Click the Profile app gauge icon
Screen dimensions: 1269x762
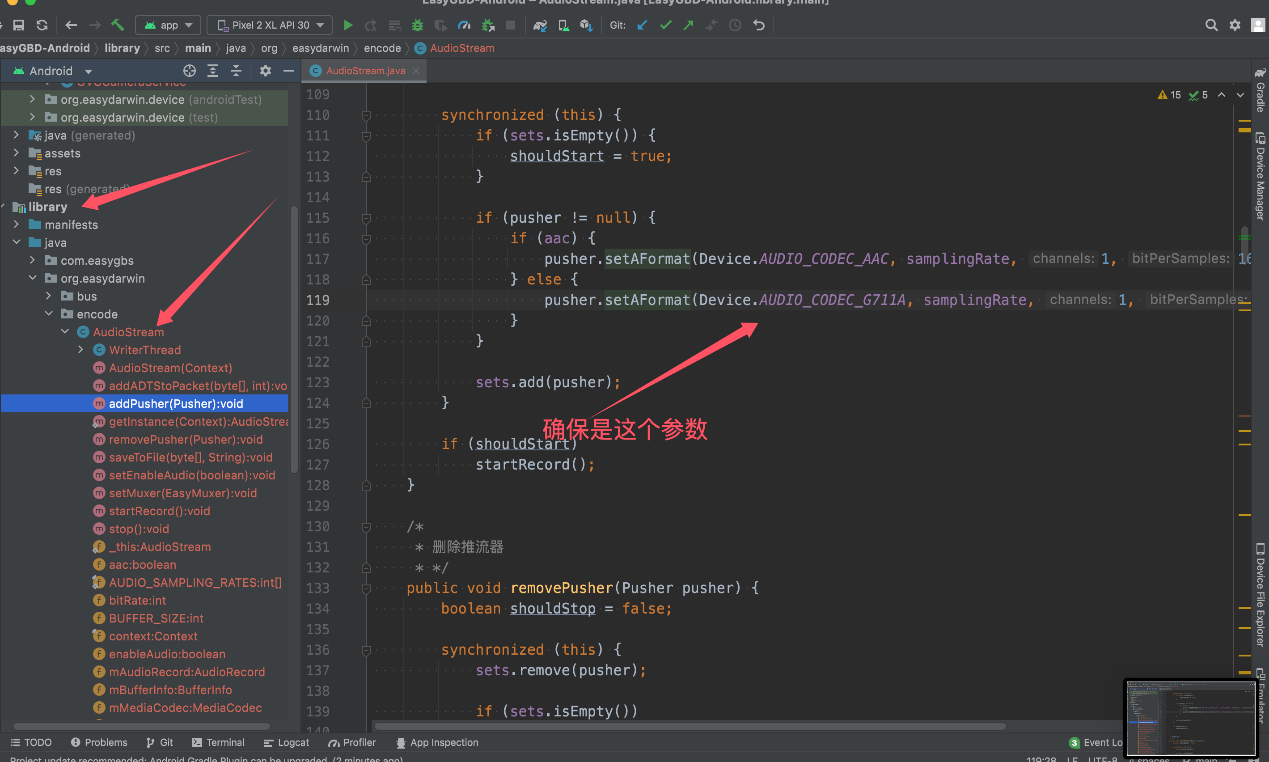tap(464, 25)
